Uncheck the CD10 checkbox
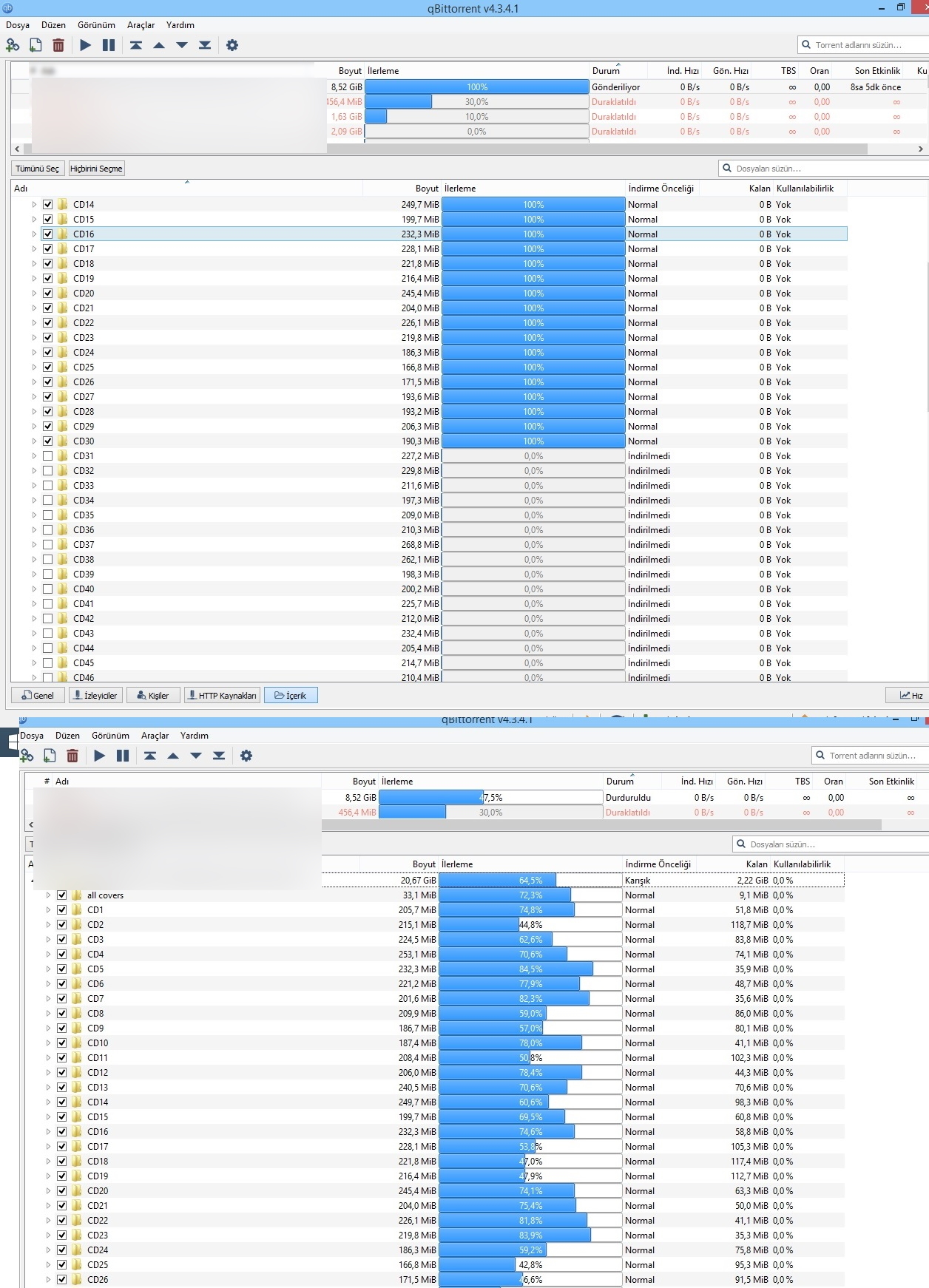This screenshot has height=1288, width=929. (x=62, y=1043)
